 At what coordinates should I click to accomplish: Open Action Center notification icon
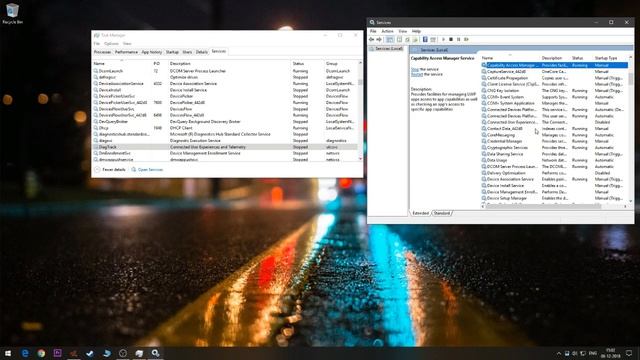coord(629,353)
